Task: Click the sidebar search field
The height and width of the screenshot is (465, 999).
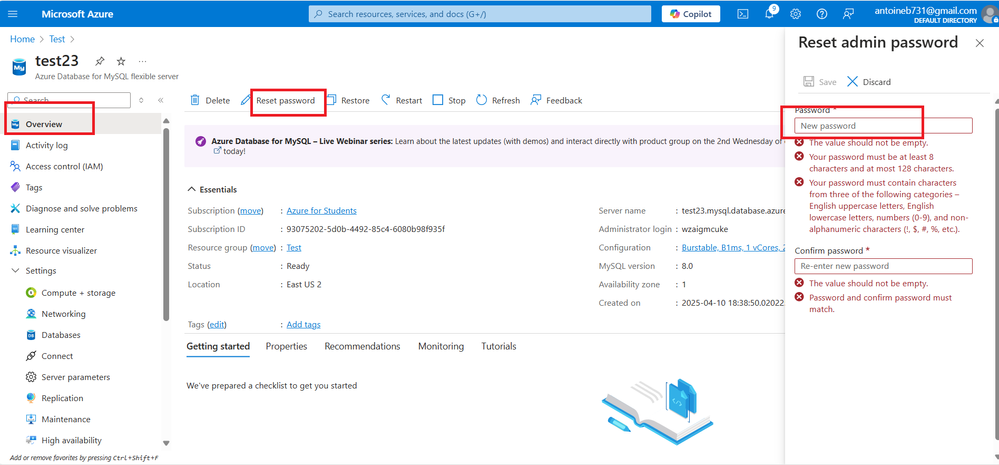Action: [x=68, y=100]
